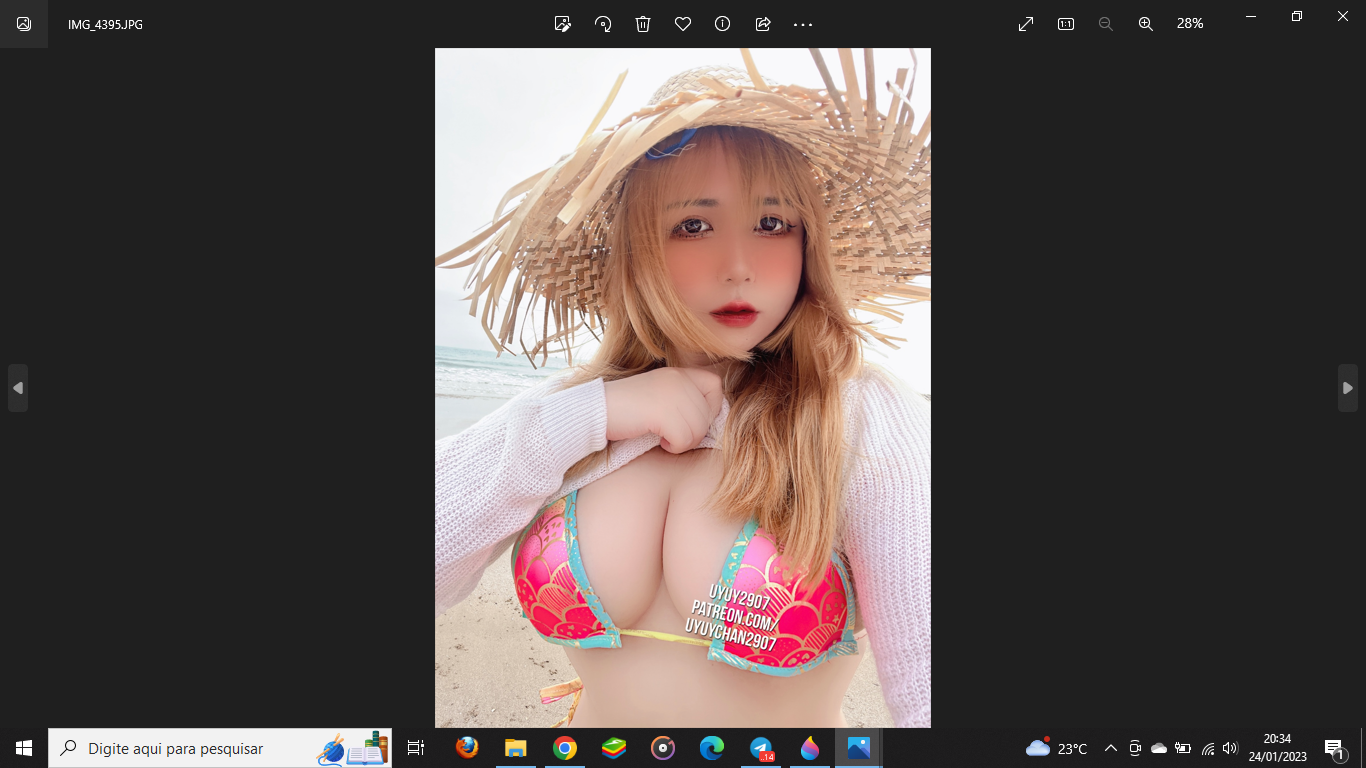Open the Share icon

pos(763,24)
